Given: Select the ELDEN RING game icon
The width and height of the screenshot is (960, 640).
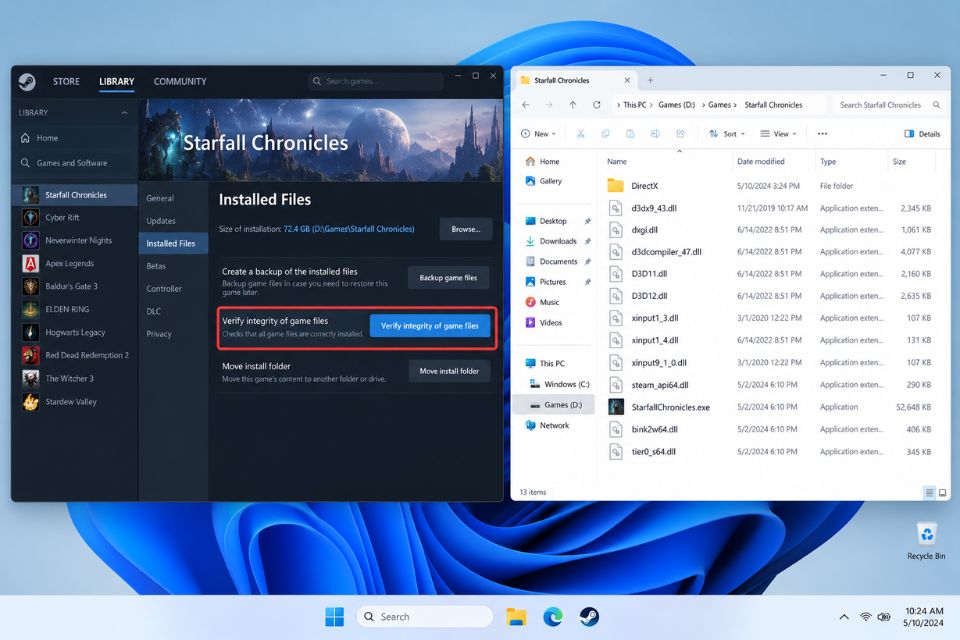Looking at the screenshot, I should coord(31,309).
